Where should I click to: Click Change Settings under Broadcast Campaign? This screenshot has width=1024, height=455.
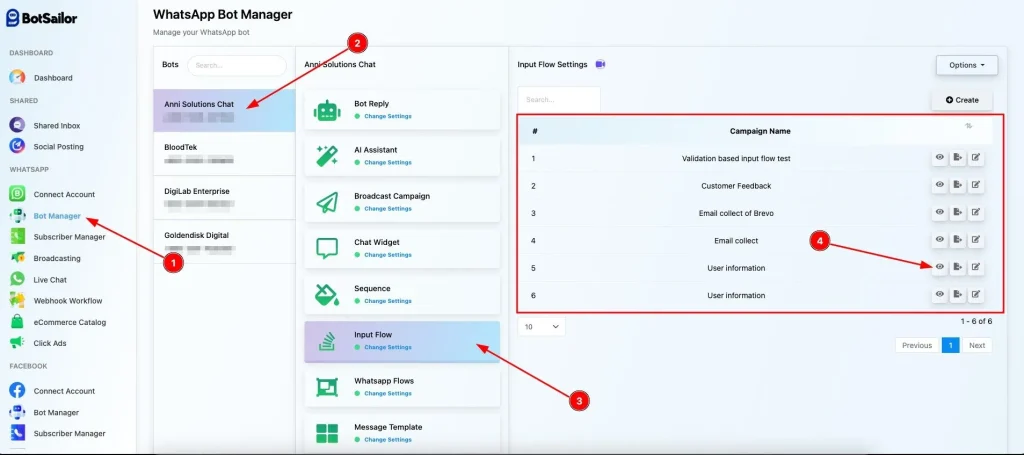(387, 209)
